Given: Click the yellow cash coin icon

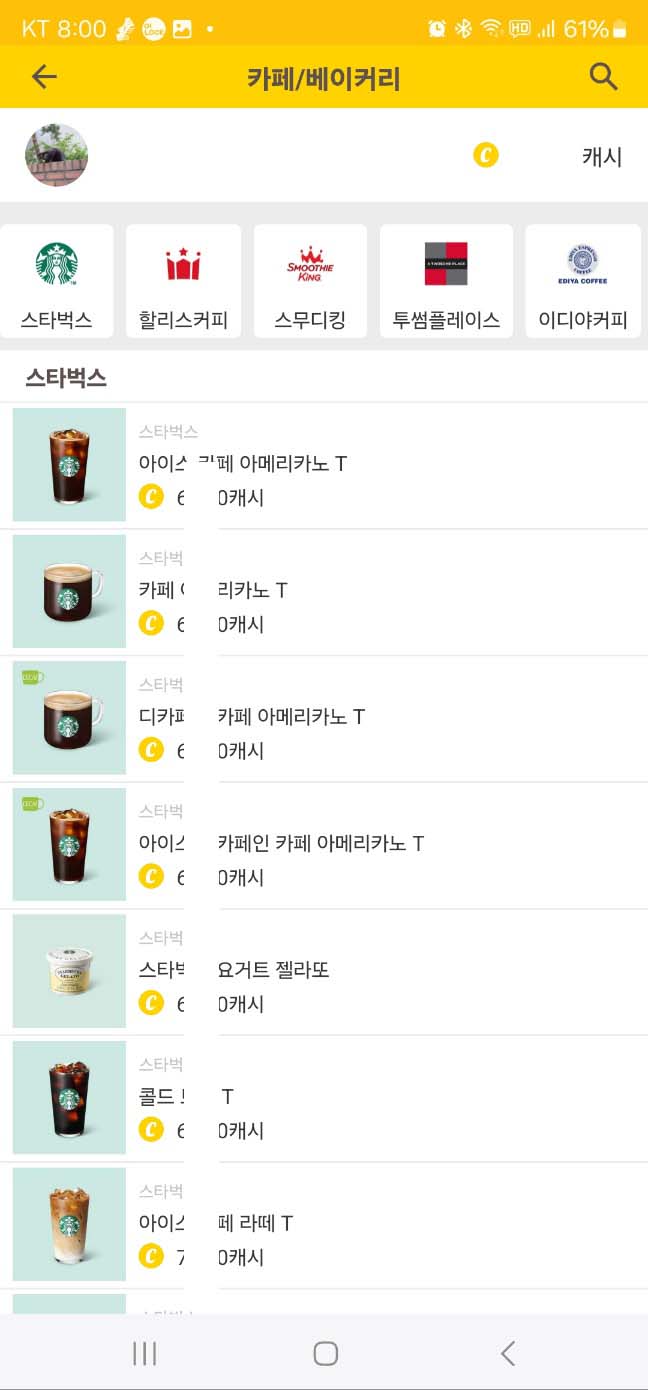Looking at the screenshot, I should [x=486, y=156].
